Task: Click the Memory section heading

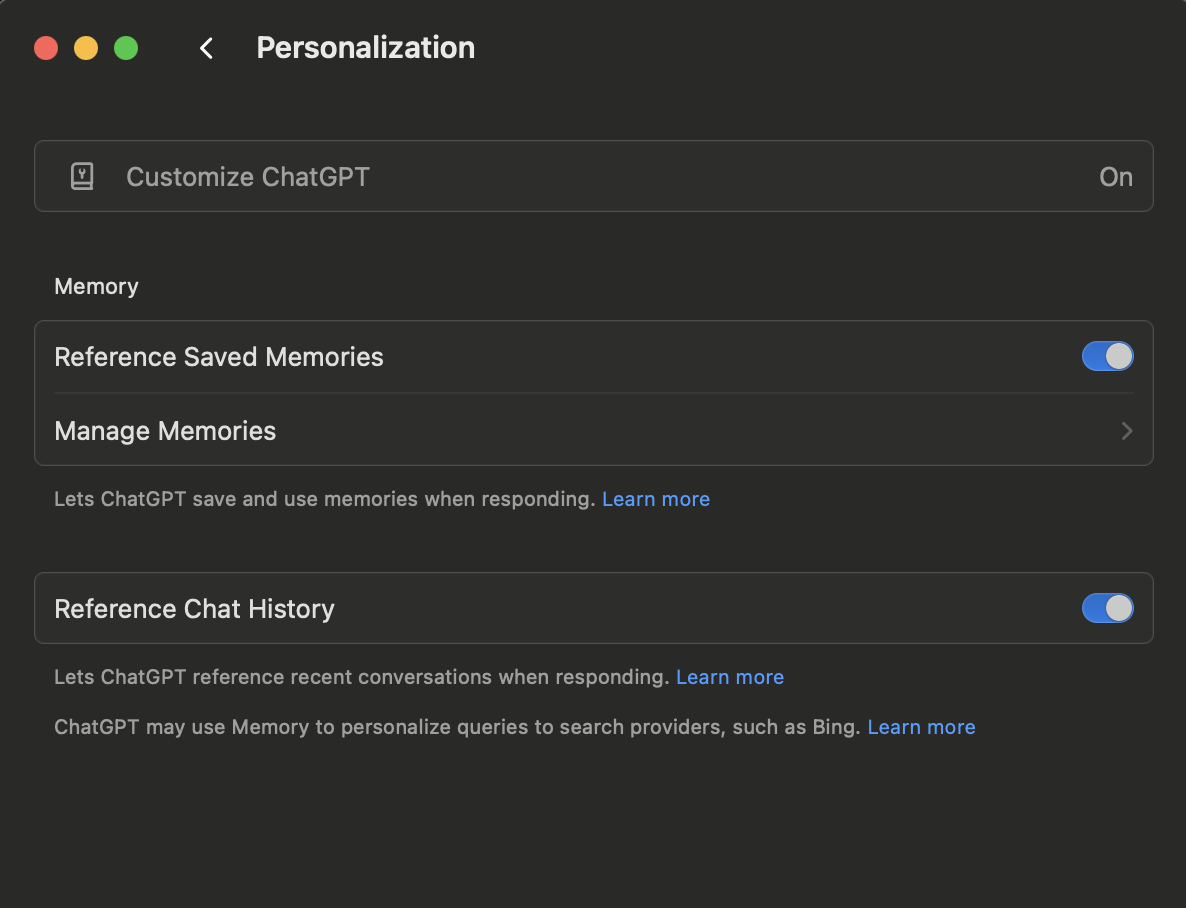Action: (x=96, y=287)
